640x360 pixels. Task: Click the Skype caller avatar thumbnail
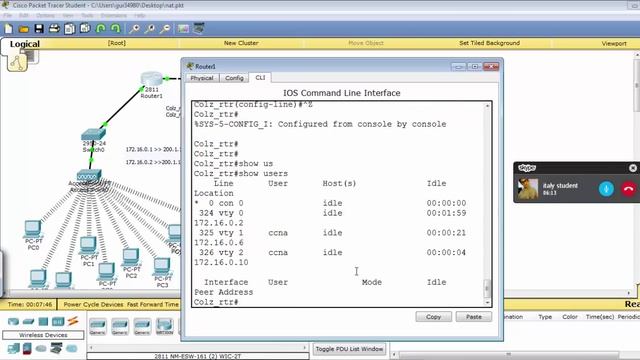(x=528, y=189)
